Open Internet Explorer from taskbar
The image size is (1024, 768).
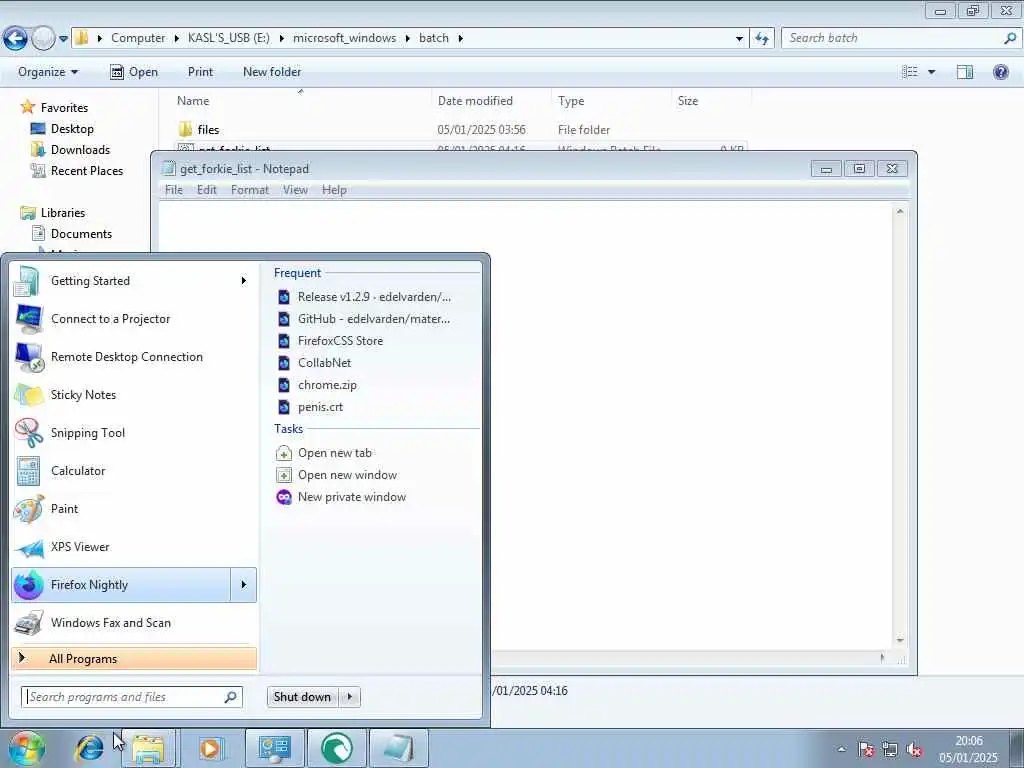[89, 748]
